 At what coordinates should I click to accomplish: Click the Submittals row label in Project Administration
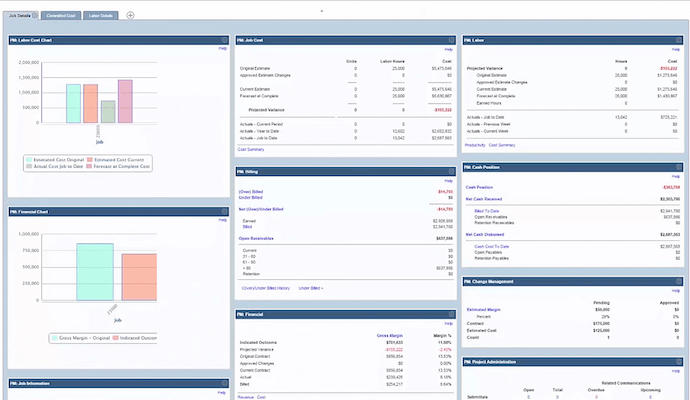coord(477,397)
